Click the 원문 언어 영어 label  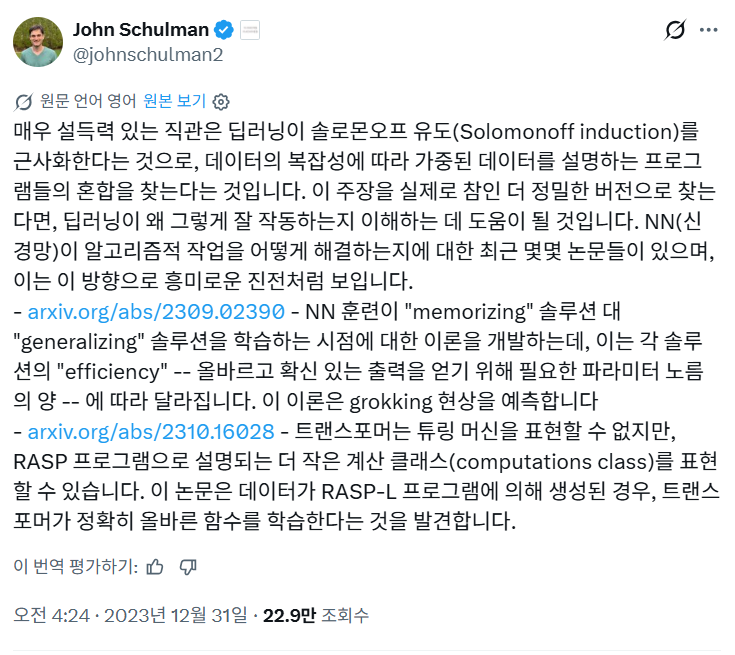coord(88,101)
